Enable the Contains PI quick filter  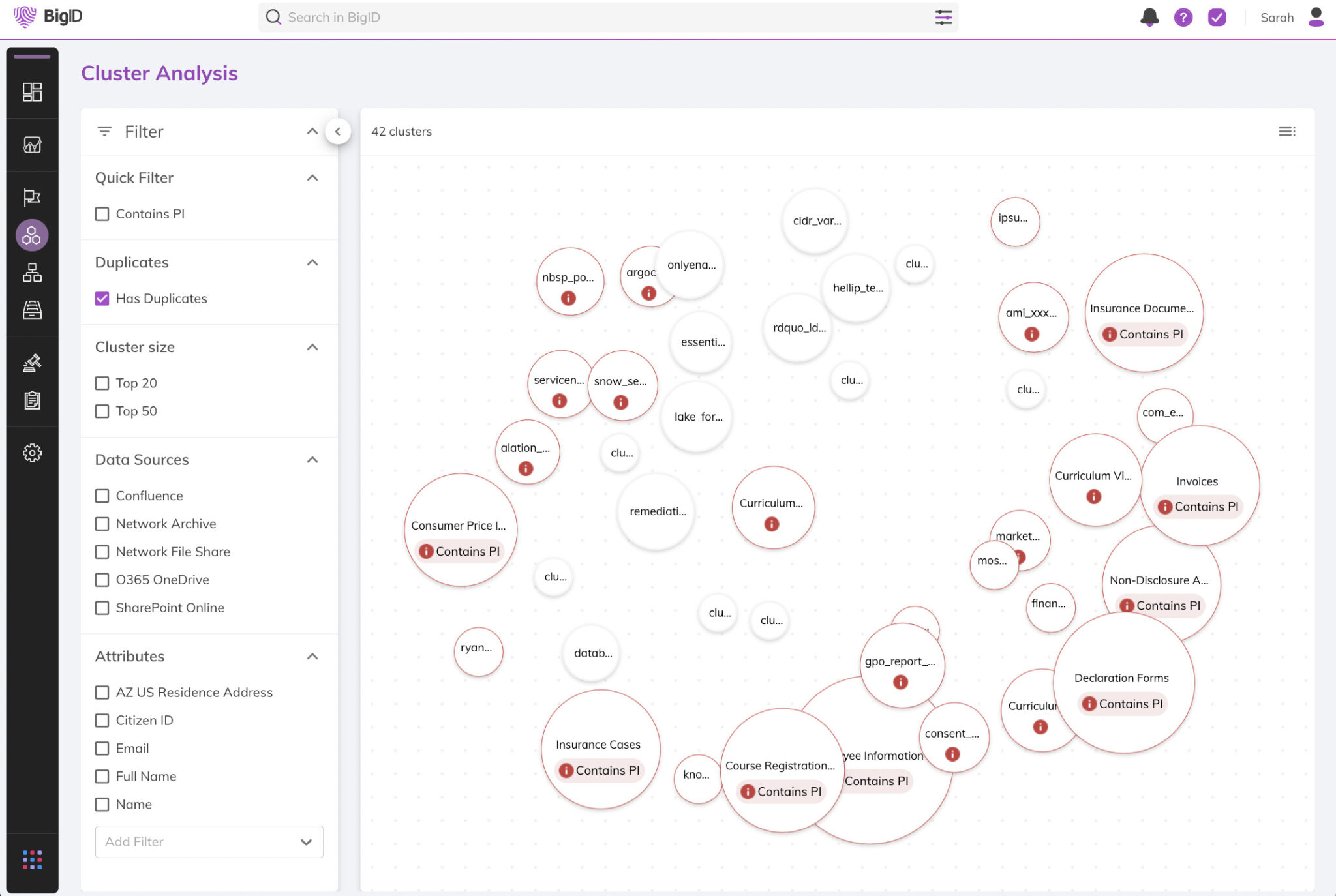tap(102, 213)
